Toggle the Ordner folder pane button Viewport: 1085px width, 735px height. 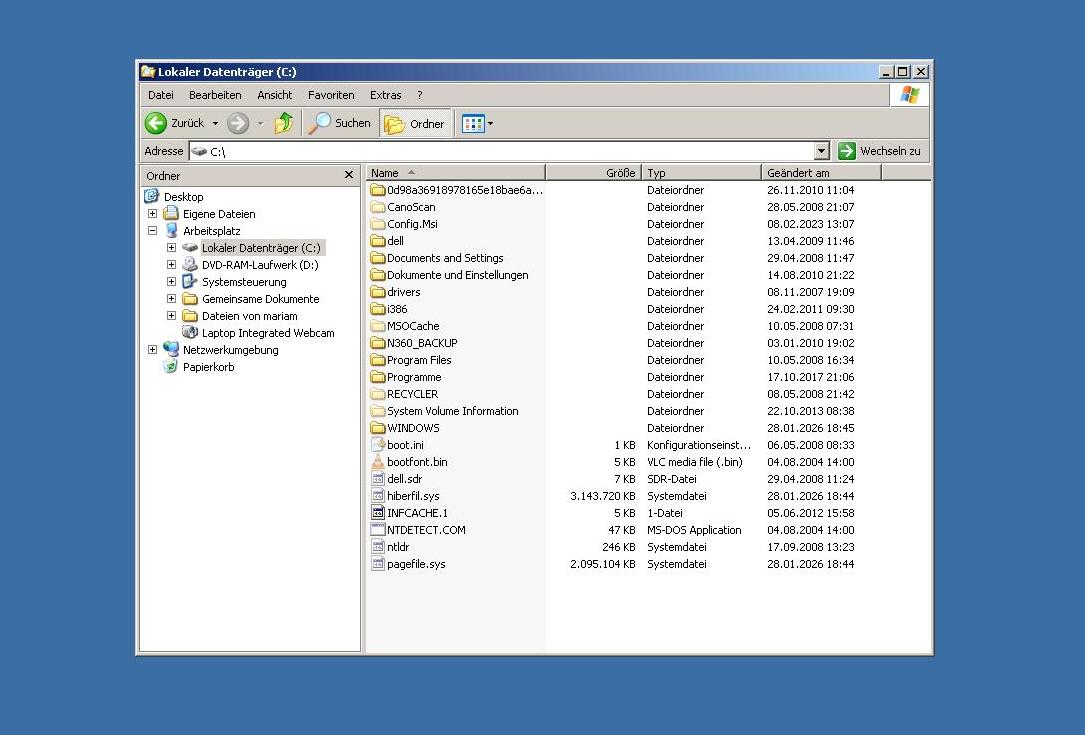pos(415,124)
